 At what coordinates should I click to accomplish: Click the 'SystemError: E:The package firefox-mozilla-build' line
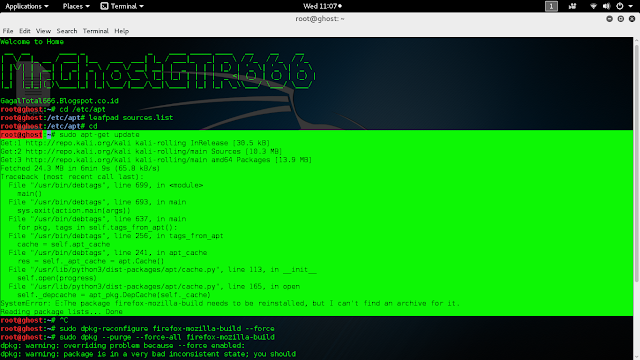(x=230, y=303)
